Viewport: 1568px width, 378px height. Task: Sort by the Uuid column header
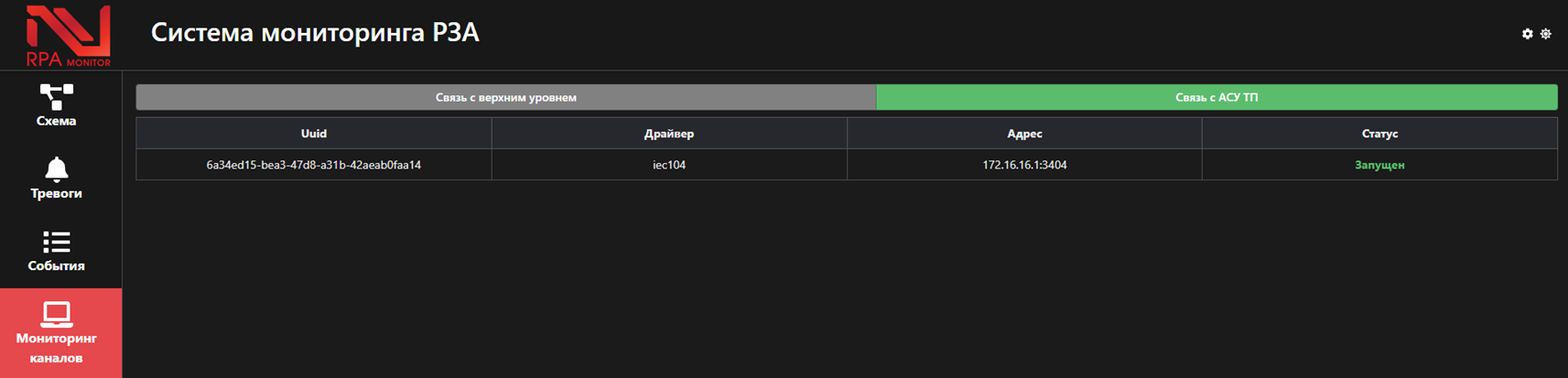point(313,134)
